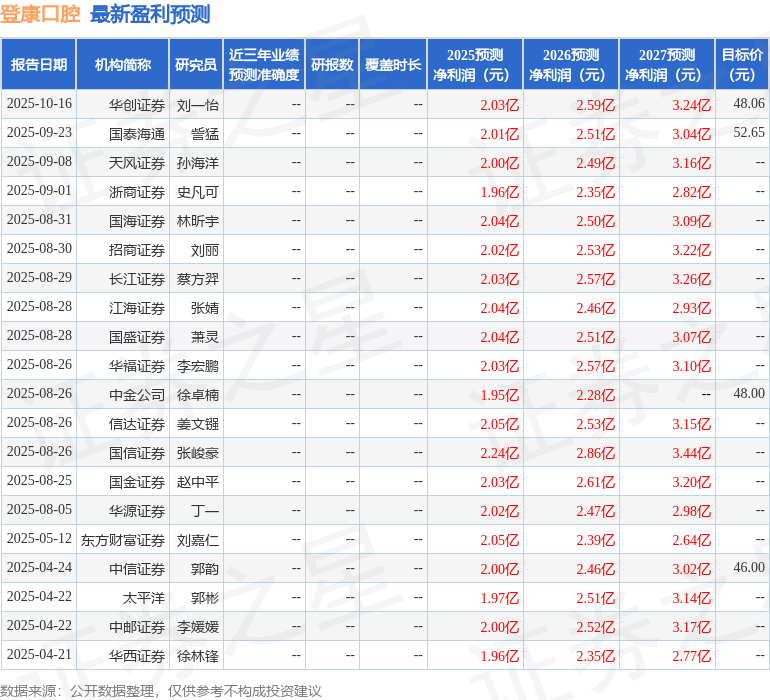The height and width of the screenshot is (700, 770).
Task: Click the 2.77亿 profit forecast
Action: (x=691, y=656)
